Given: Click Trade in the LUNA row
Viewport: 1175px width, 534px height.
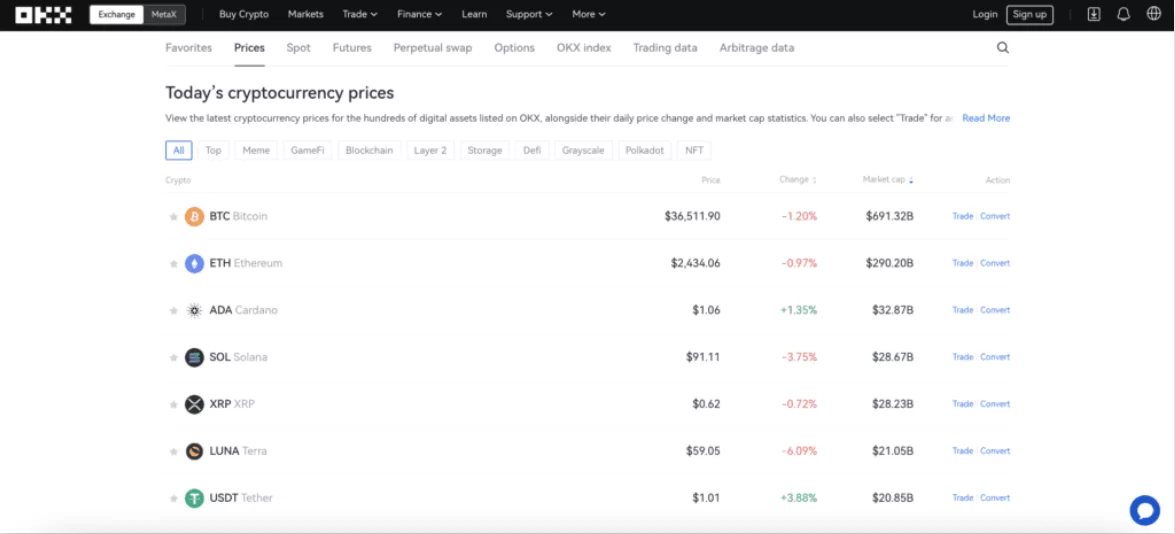Looking at the screenshot, I should 962,451.
